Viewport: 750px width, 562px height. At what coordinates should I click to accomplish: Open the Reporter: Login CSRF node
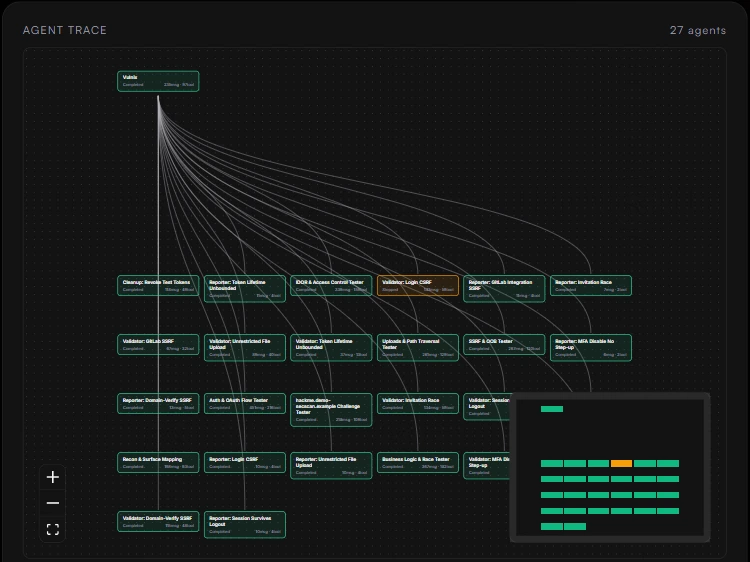pos(245,463)
